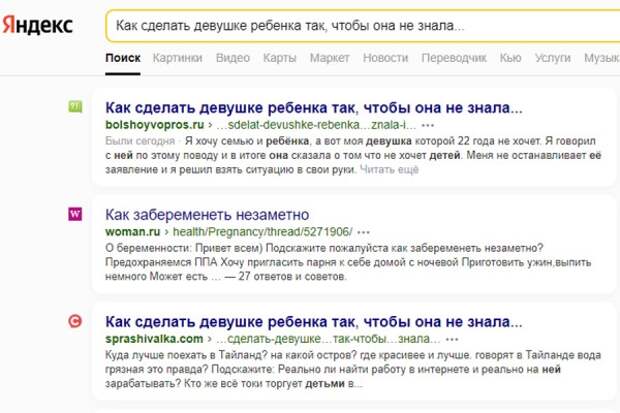Click the sprashivalka.com domain link
Viewport: 620px width, 413px height.
tap(154, 339)
